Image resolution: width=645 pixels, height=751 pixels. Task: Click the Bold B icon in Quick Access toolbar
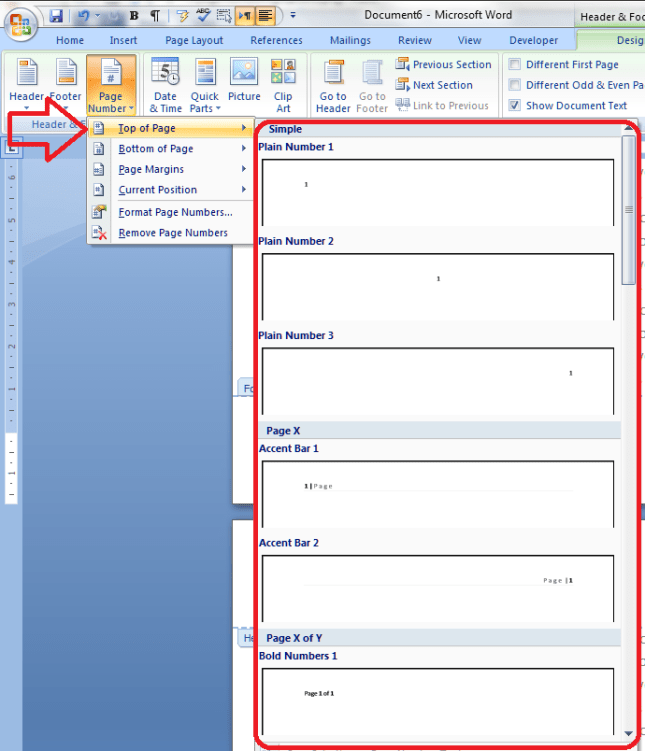pyautogui.click(x=134, y=16)
